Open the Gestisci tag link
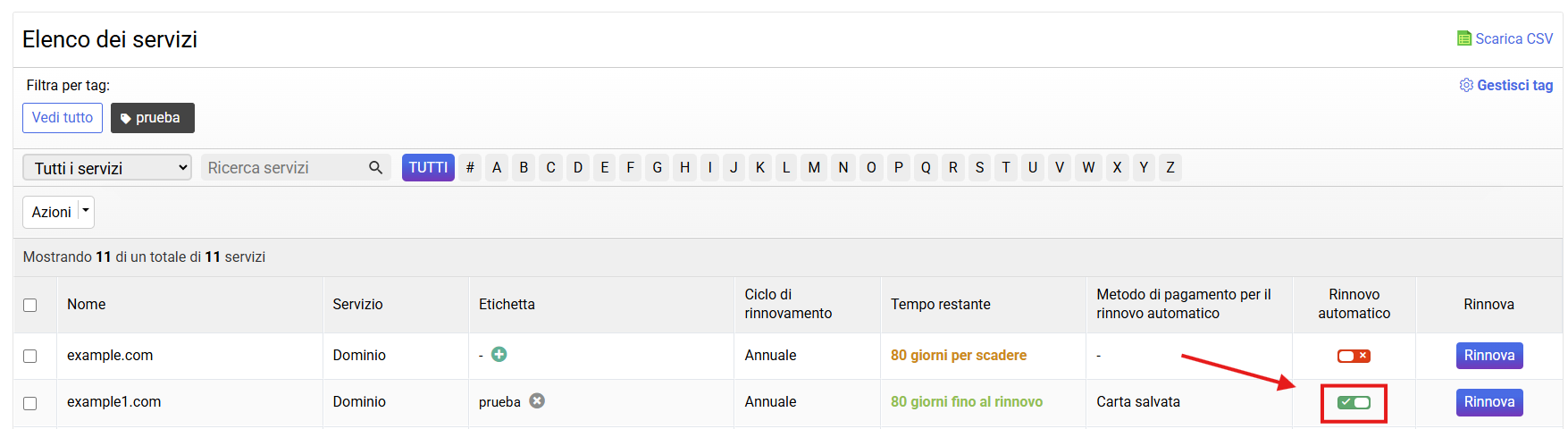The image size is (1568, 429). pos(1514,85)
